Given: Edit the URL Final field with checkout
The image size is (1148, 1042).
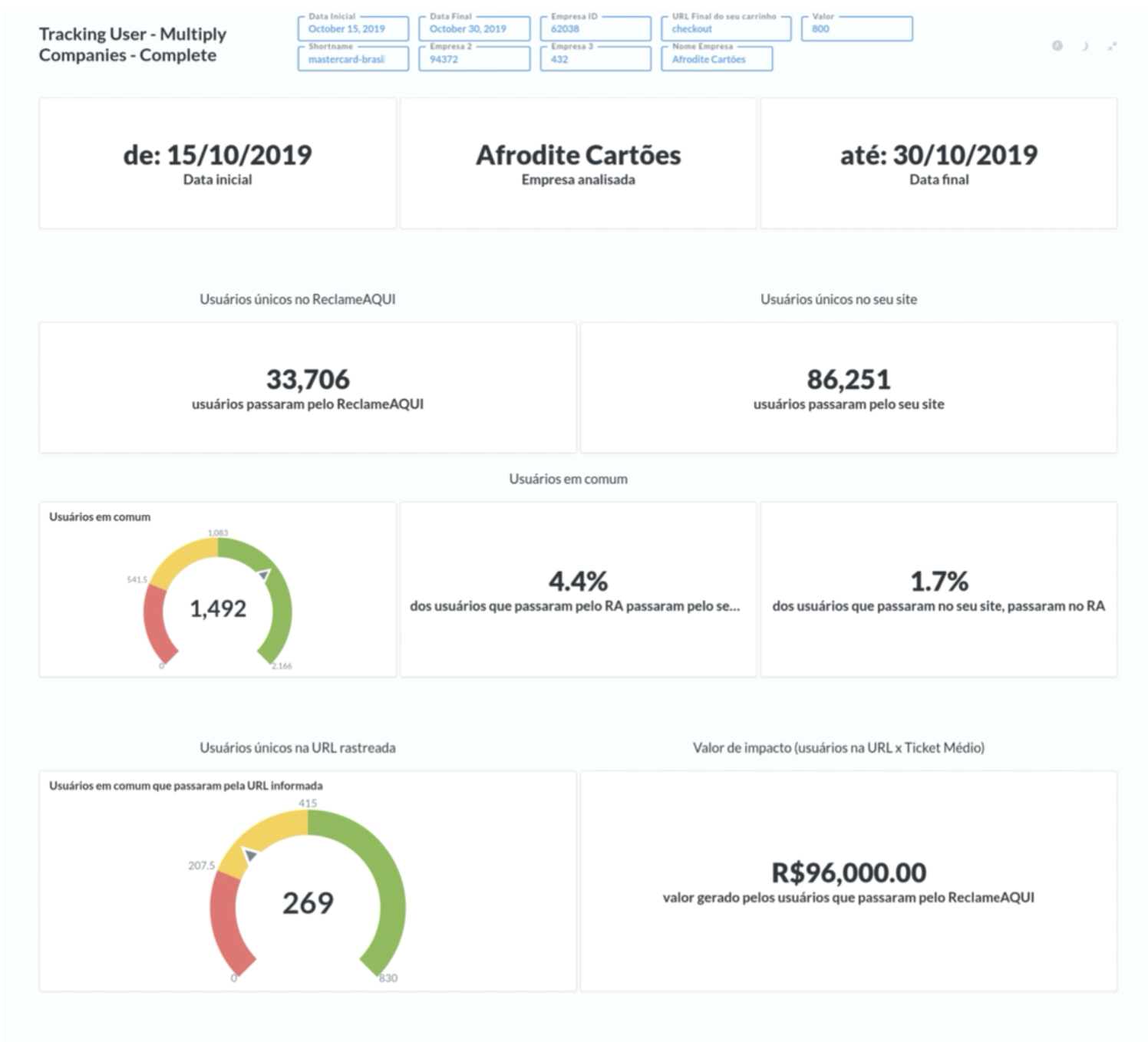Looking at the screenshot, I should pyautogui.click(x=726, y=28).
